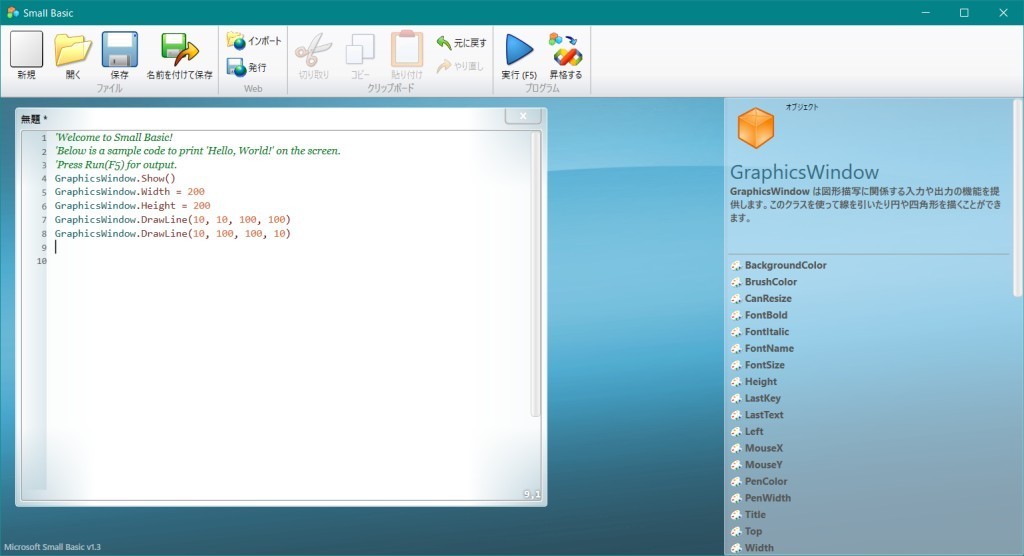Select LastKey property in the list

point(763,399)
